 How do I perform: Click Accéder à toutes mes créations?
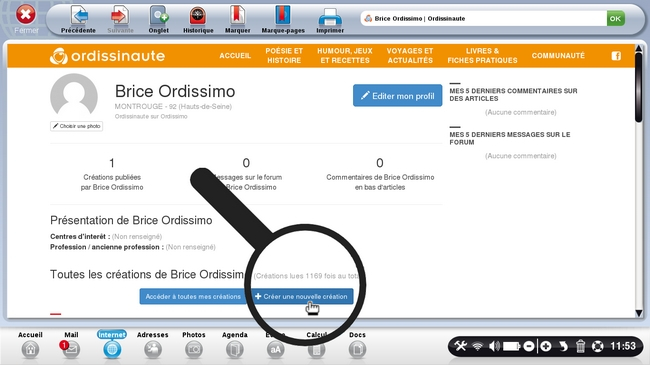(193, 297)
